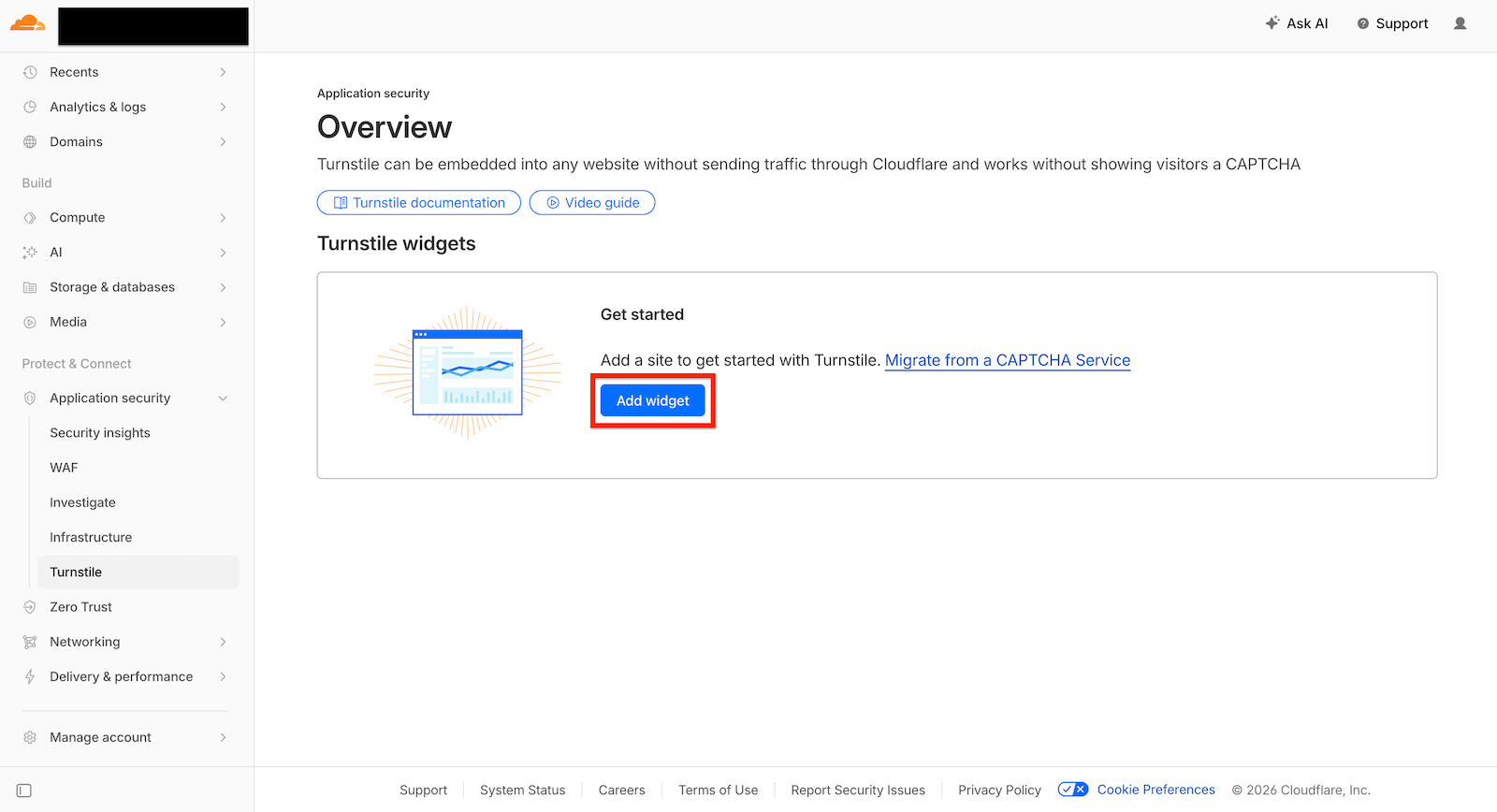This screenshot has width=1497, height=812.
Task: Expand the Recents menu chevron
Action: click(x=223, y=72)
